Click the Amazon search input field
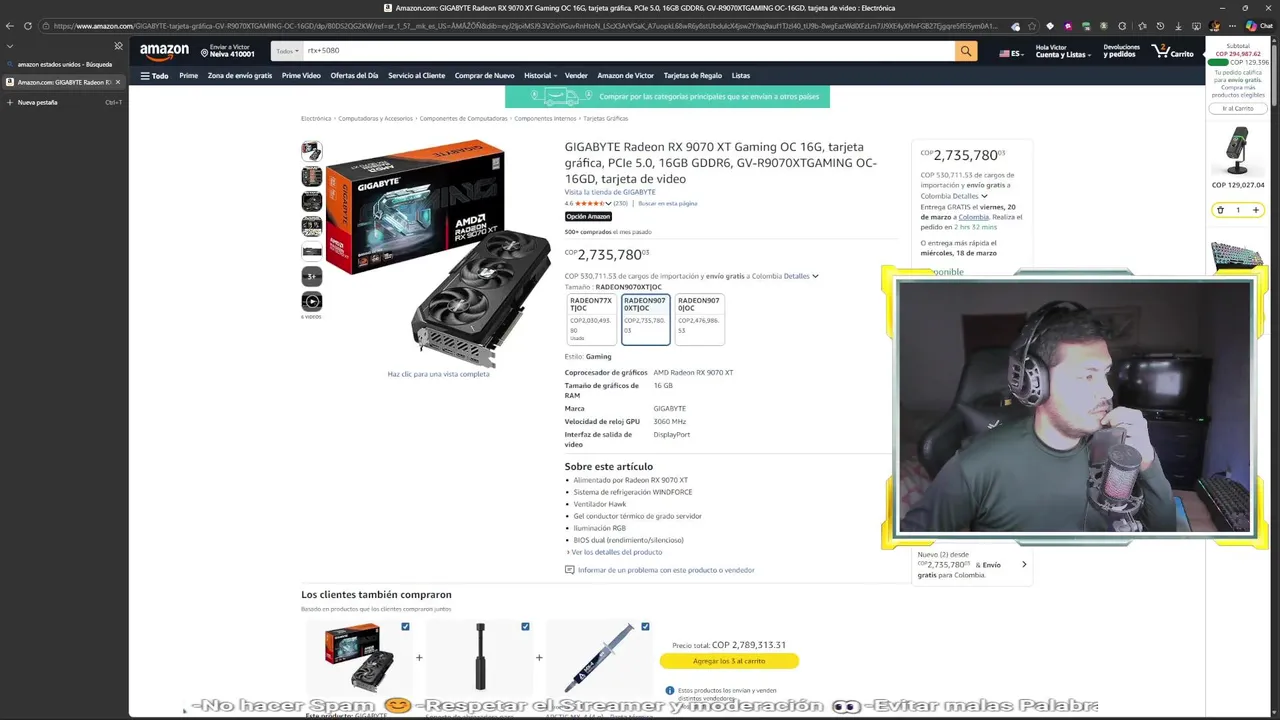This screenshot has height=720, width=1280. pyautogui.click(x=628, y=51)
